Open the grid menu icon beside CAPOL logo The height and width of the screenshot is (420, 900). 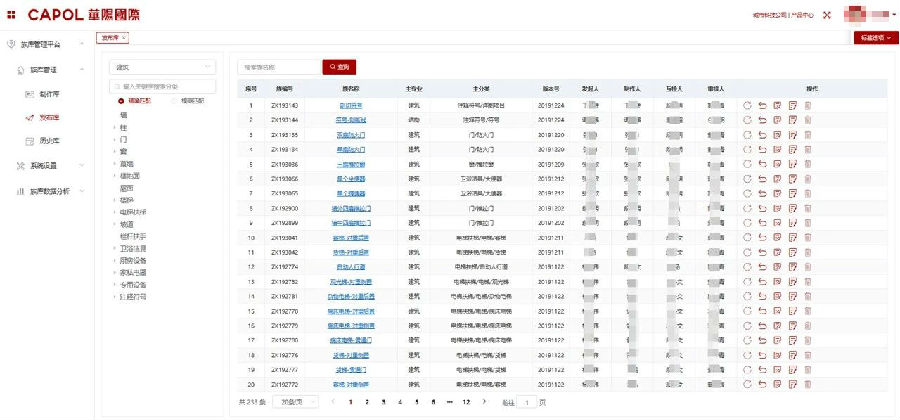tap(11, 15)
